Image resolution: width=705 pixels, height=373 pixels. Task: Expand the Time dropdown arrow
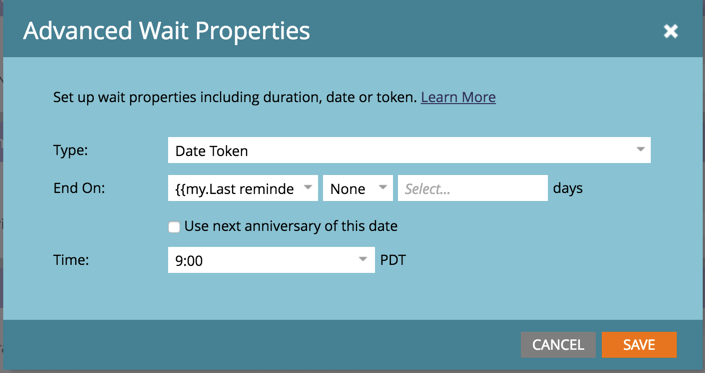[x=362, y=259]
